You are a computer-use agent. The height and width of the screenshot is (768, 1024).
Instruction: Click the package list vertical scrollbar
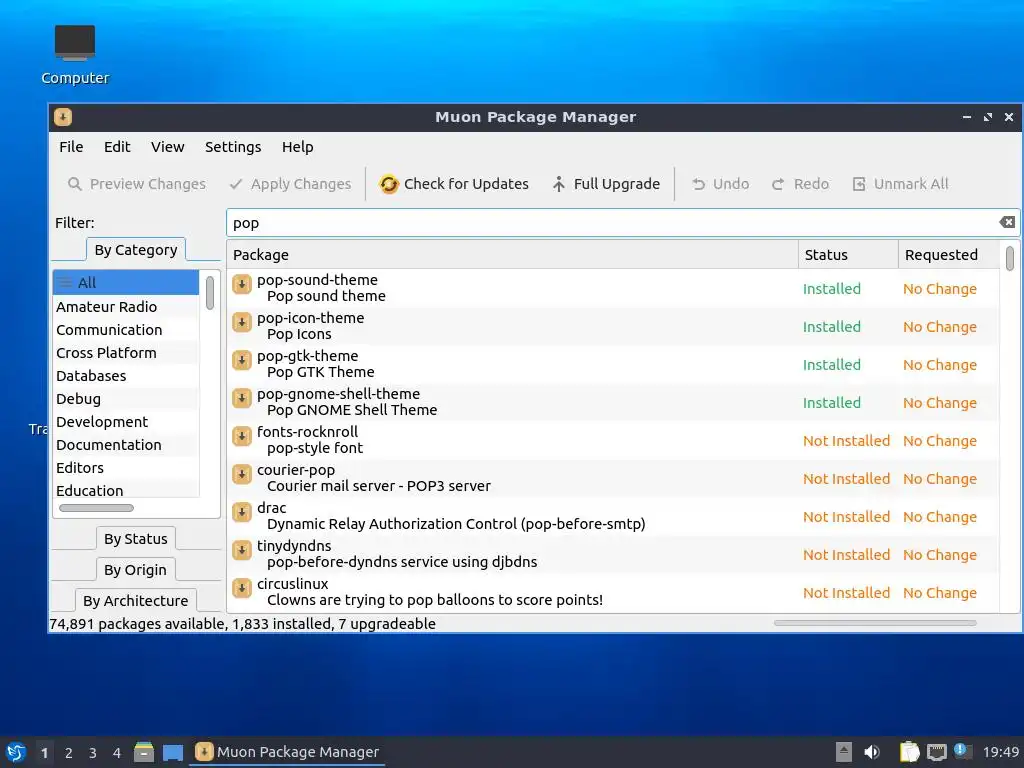[x=1010, y=258]
